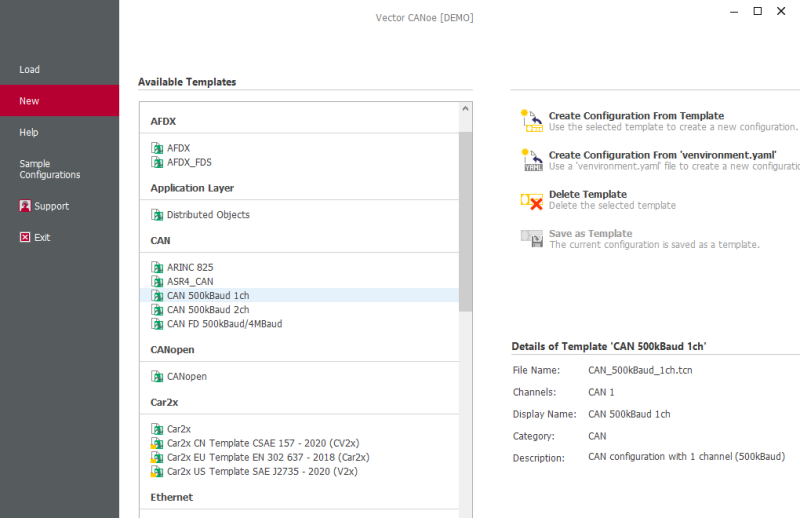Maximize the Vector CANoe window

(x=757, y=11)
